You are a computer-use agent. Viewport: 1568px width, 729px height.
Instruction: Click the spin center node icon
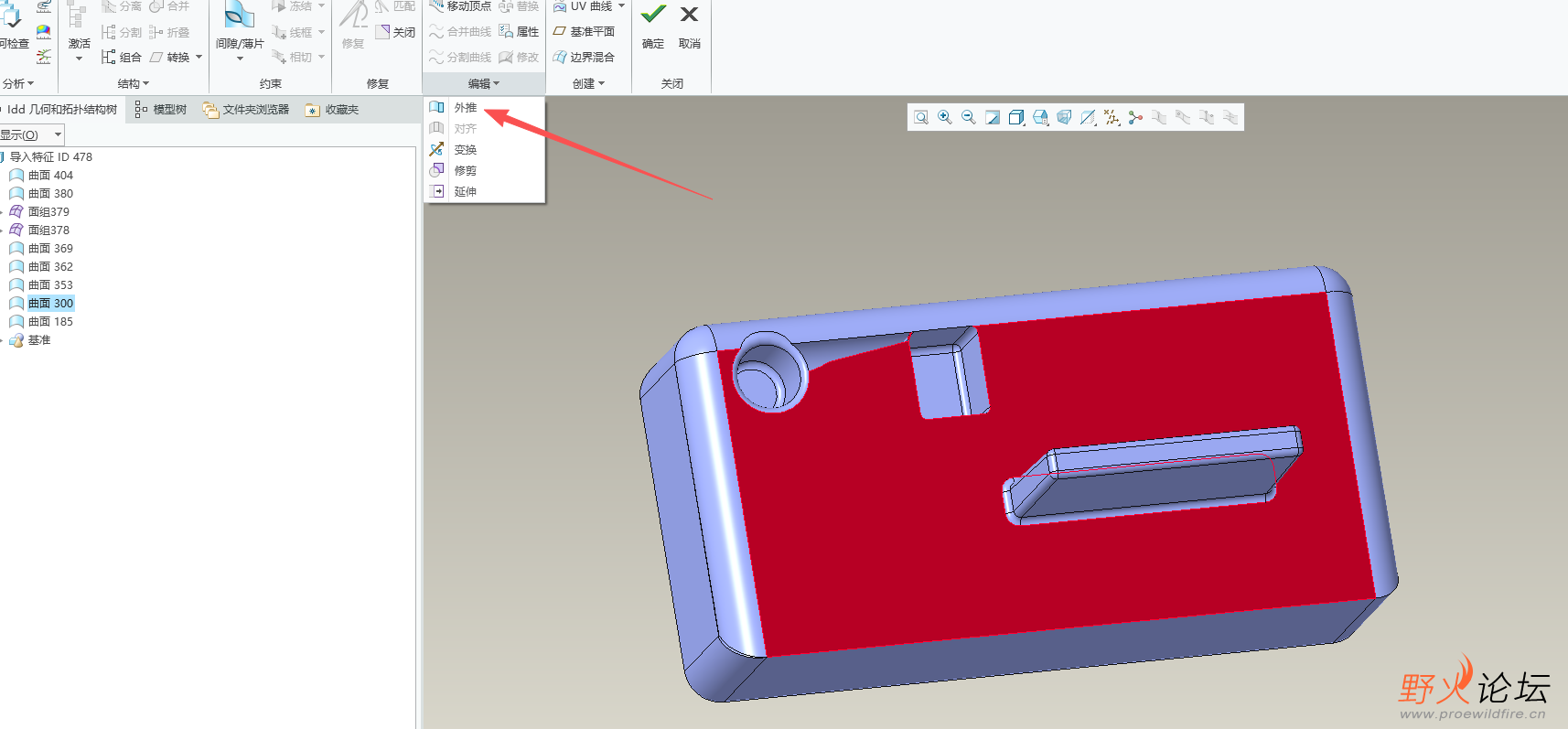pos(1135,117)
